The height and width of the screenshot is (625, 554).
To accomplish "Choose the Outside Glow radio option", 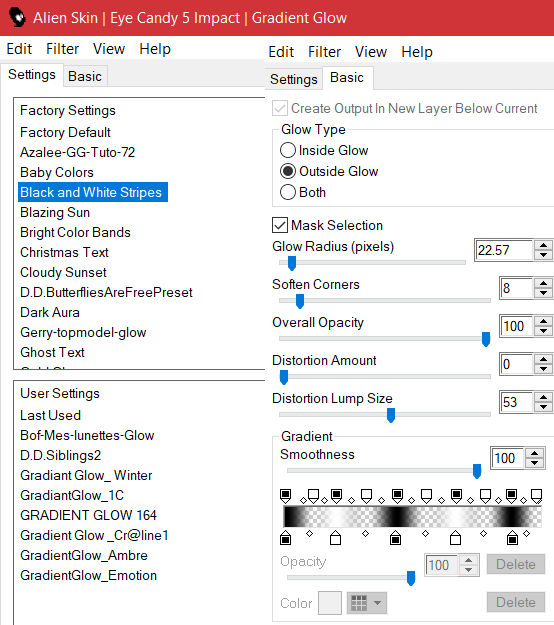I will (x=288, y=171).
